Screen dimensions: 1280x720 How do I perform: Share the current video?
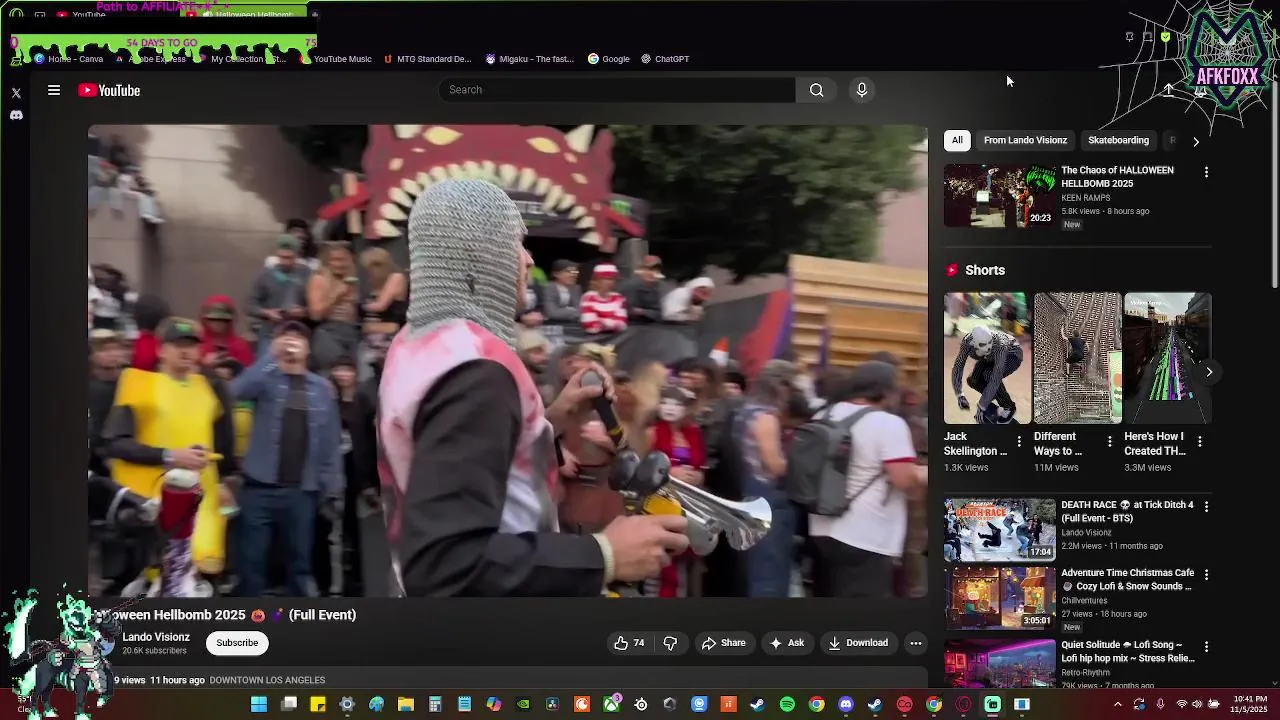coord(723,643)
